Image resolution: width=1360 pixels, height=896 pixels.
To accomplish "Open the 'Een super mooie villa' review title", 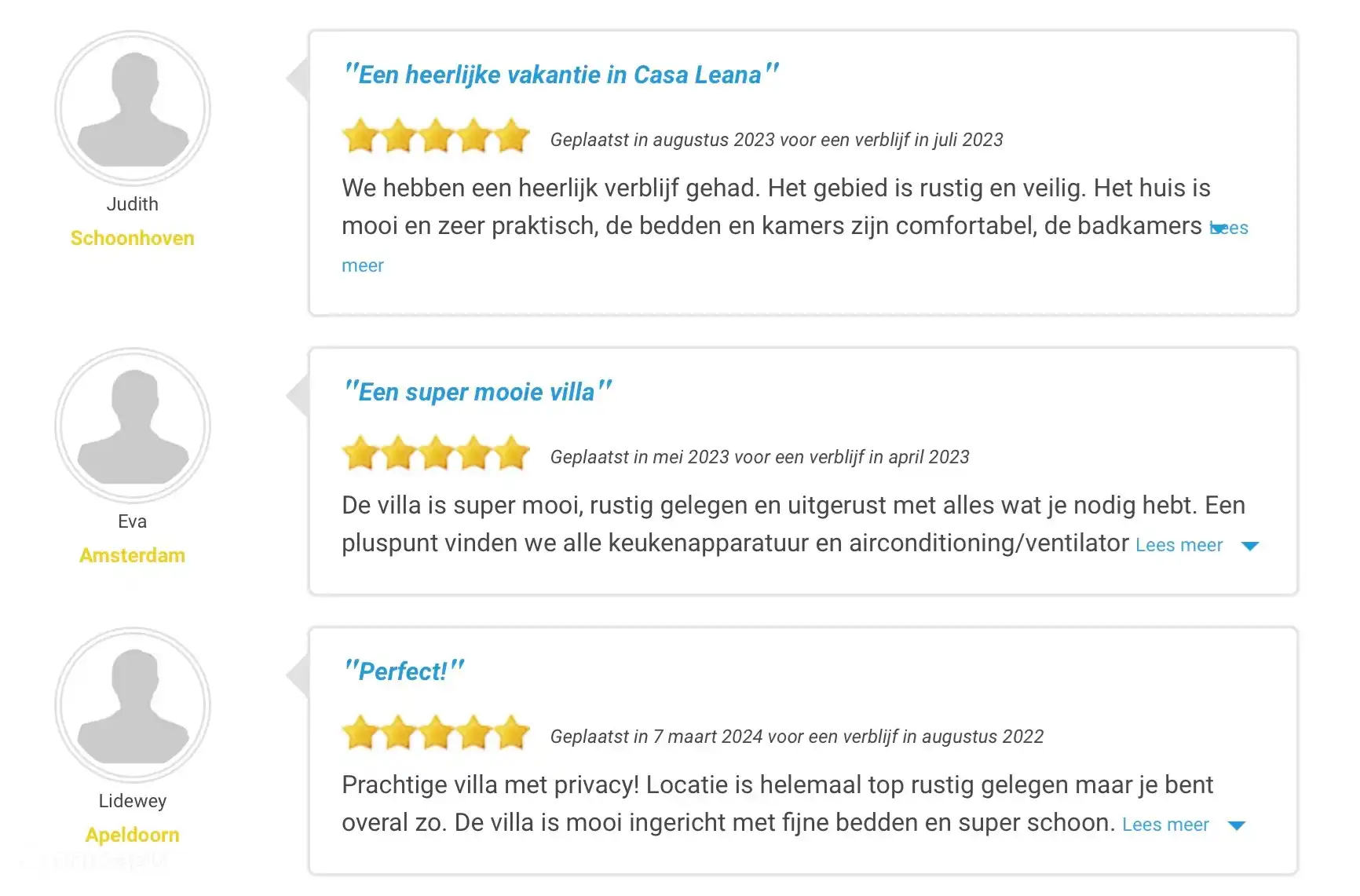I will [x=477, y=392].
